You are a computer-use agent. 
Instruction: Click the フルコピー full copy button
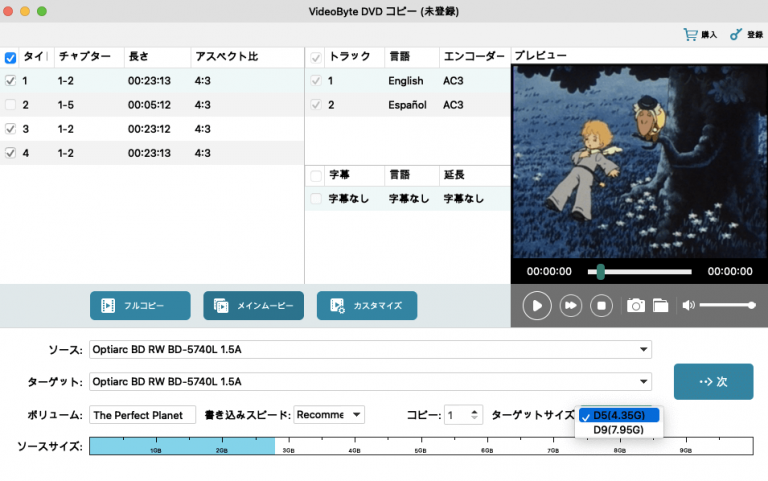(x=140, y=305)
